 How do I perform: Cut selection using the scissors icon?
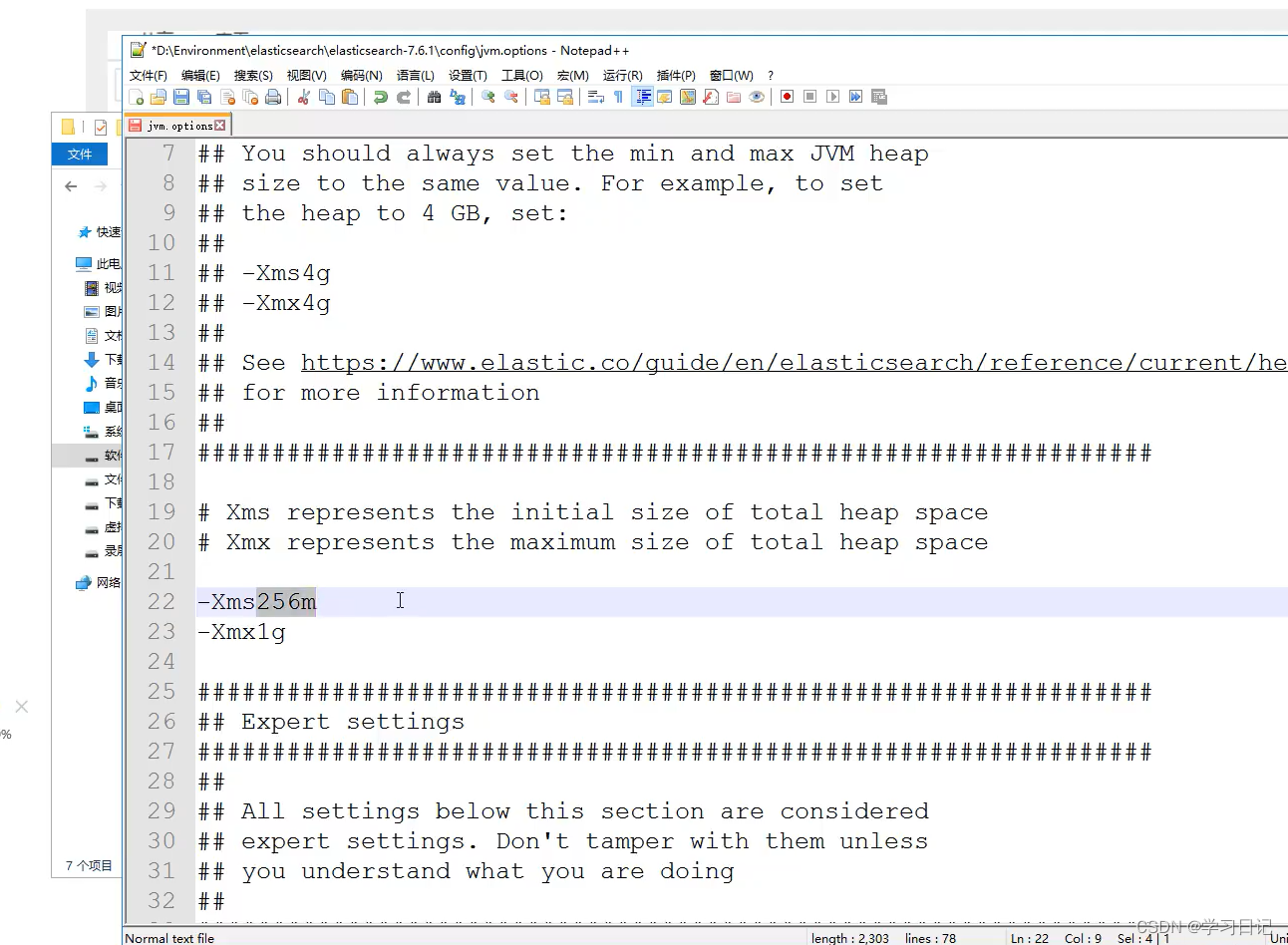pos(304,97)
